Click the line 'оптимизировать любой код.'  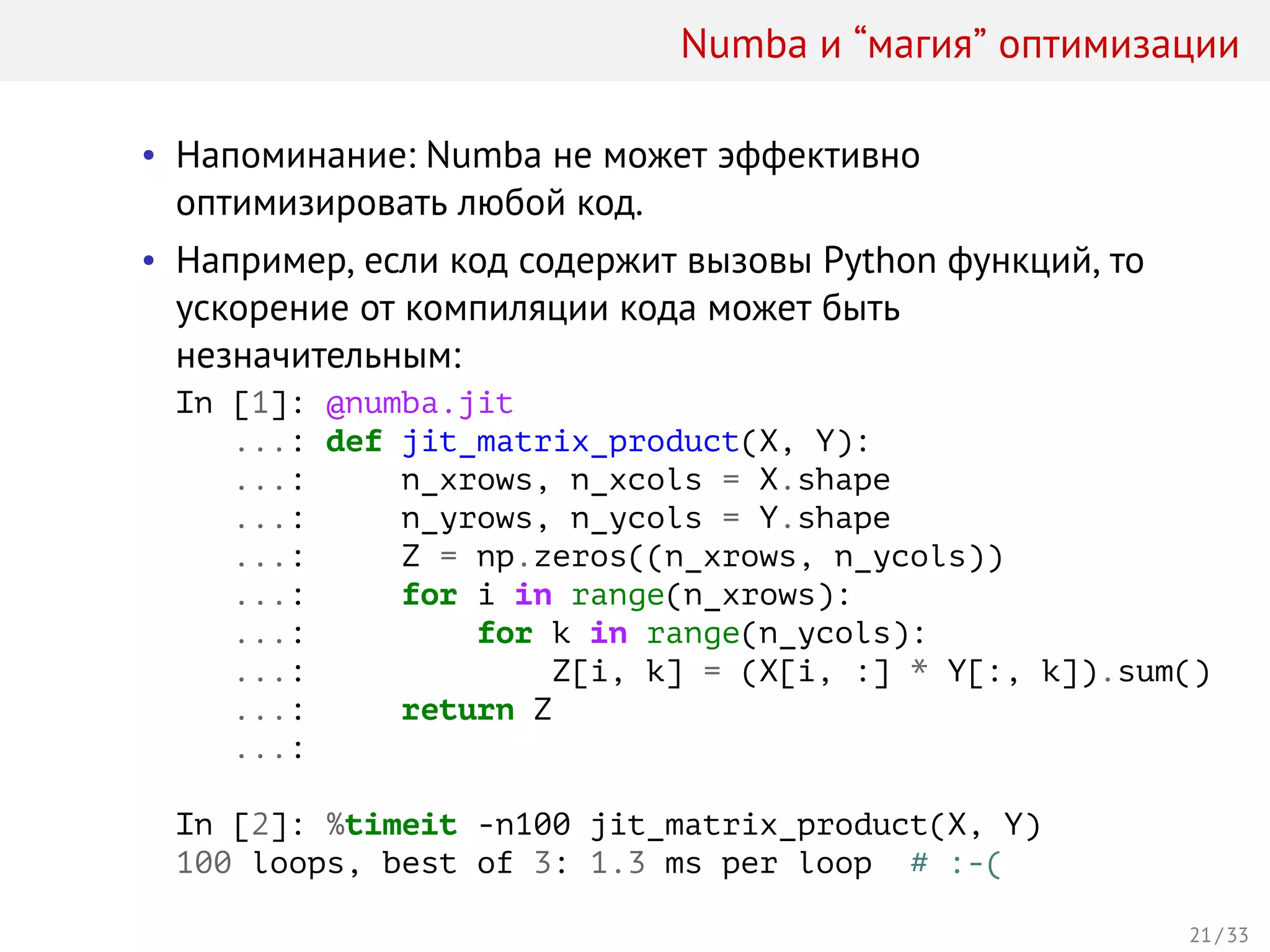coord(409,203)
